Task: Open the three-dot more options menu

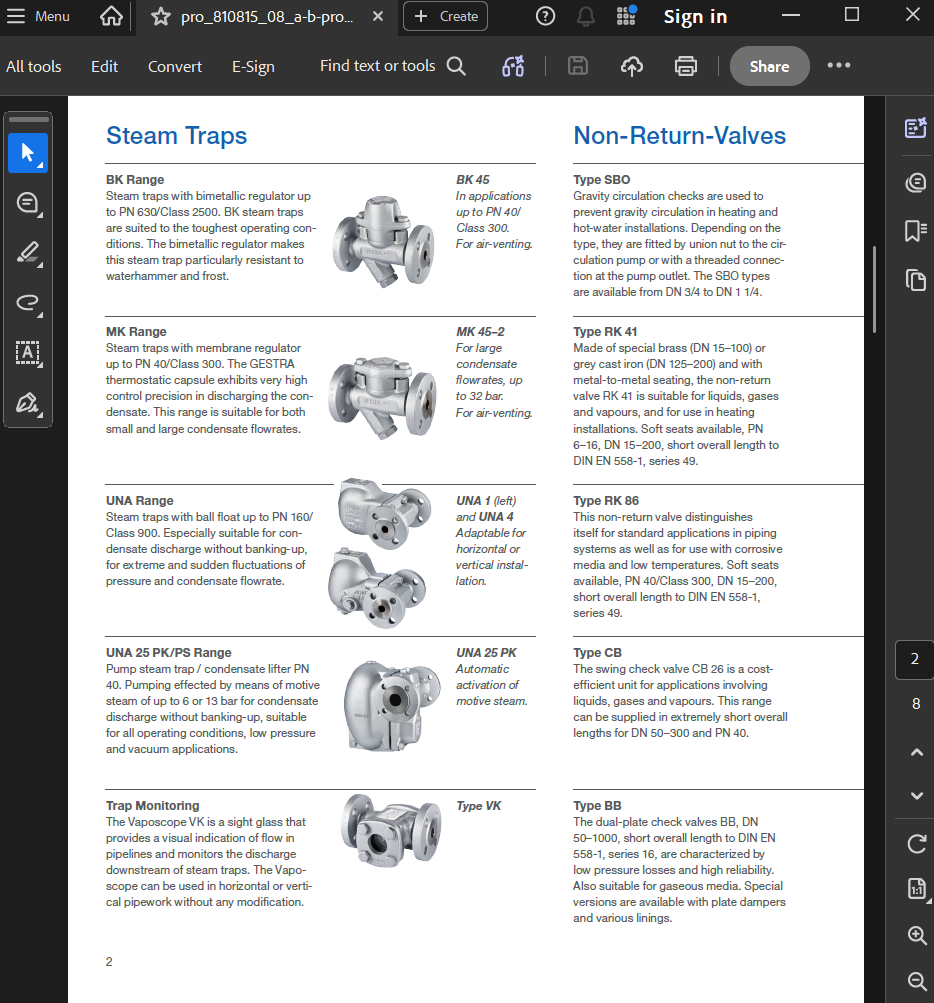Action: [839, 65]
